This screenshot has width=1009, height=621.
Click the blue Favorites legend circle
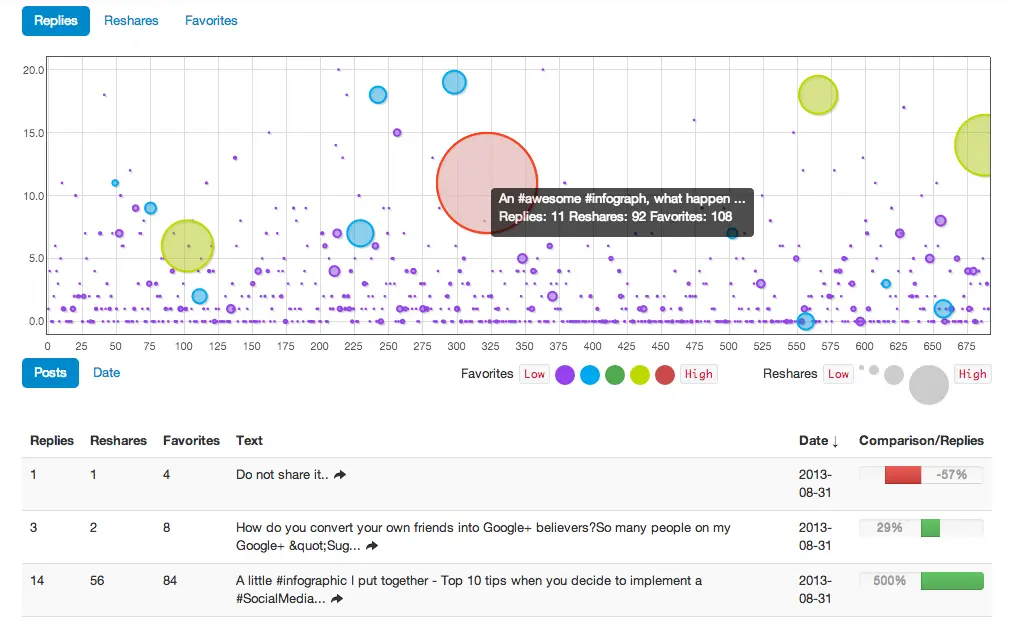[x=590, y=375]
